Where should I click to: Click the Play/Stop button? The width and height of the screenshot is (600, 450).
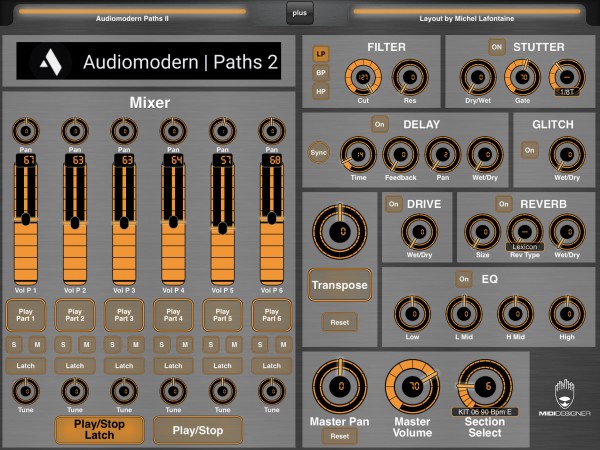(198, 430)
